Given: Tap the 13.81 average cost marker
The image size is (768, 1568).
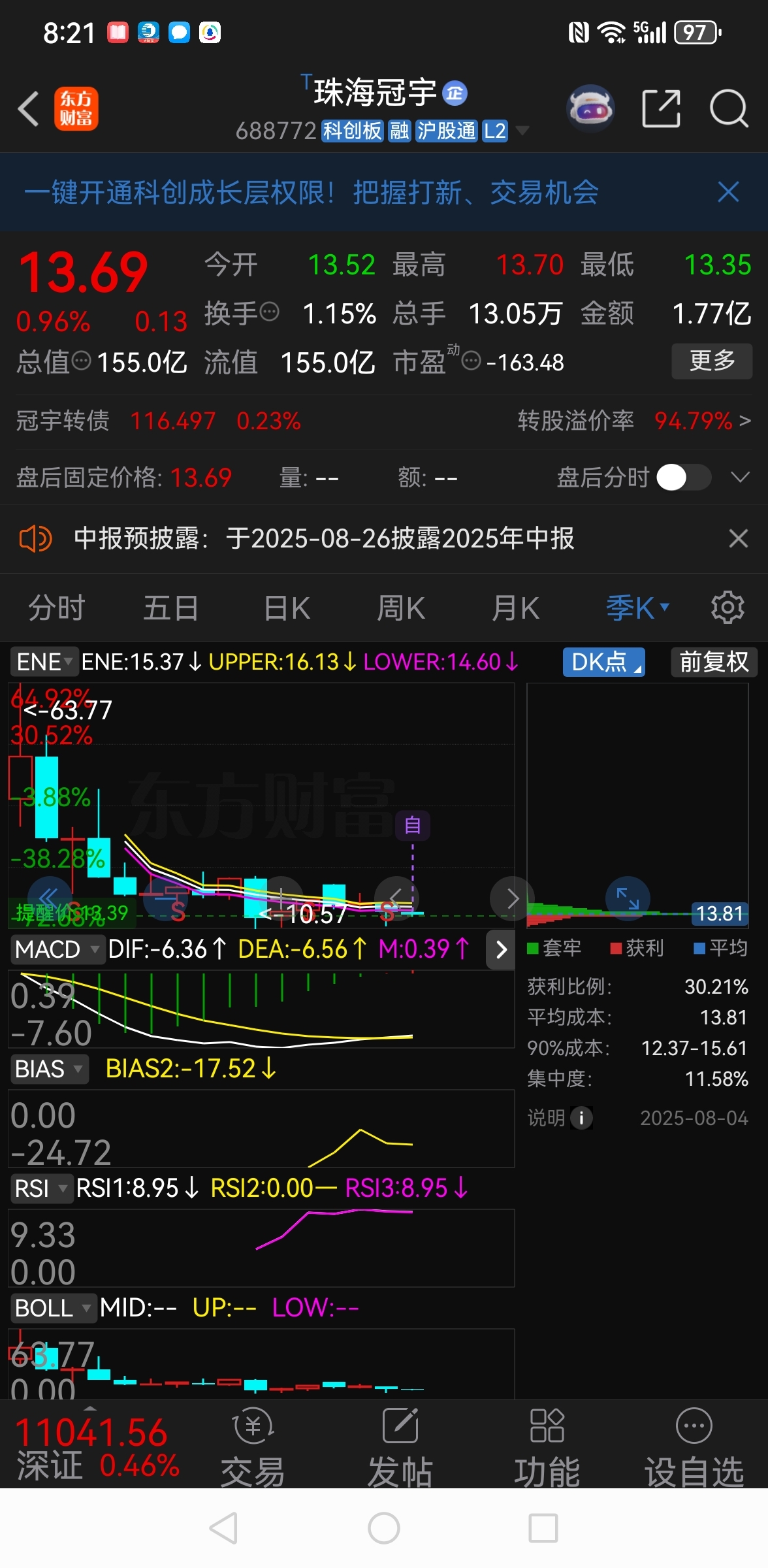Looking at the screenshot, I should (720, 913).
